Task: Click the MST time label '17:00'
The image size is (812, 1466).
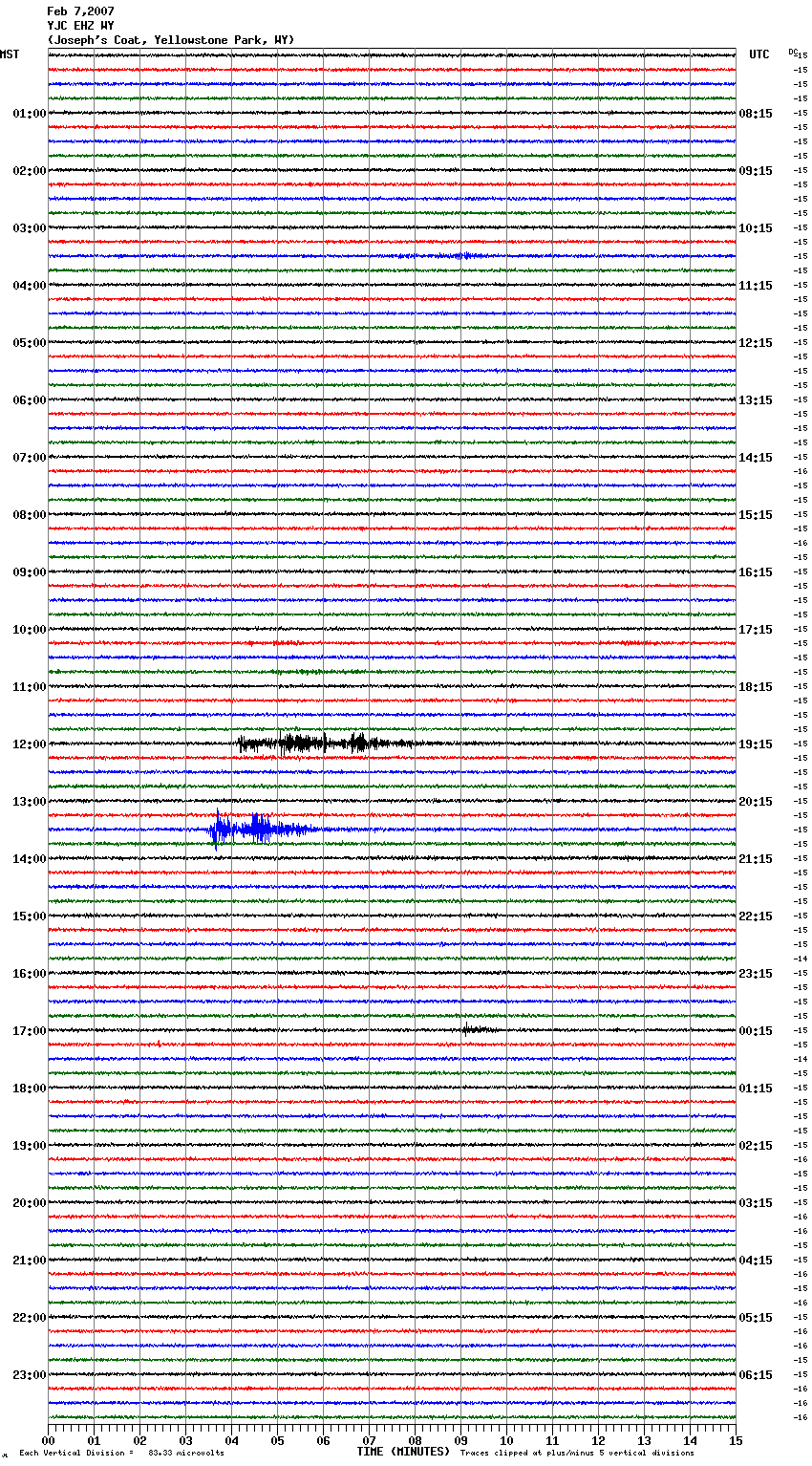Action: [30, 1031]
